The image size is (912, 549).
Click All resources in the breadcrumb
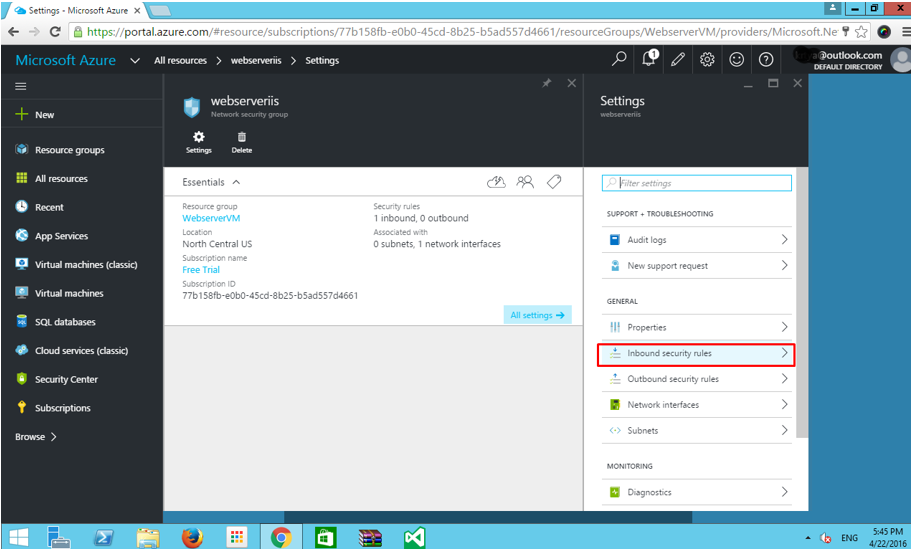pos(180,60)
